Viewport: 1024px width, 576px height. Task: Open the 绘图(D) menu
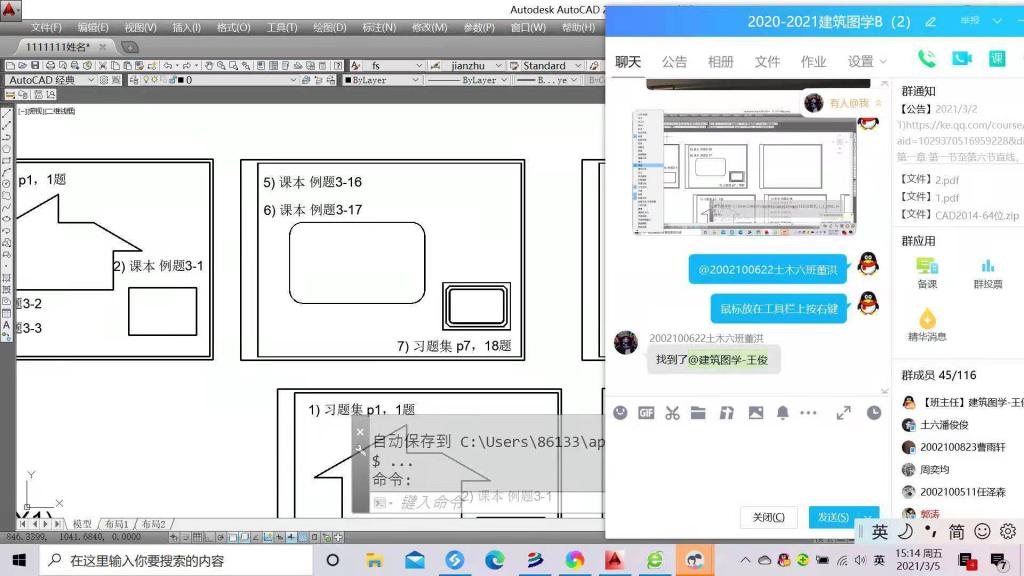(x=329, y=27)
